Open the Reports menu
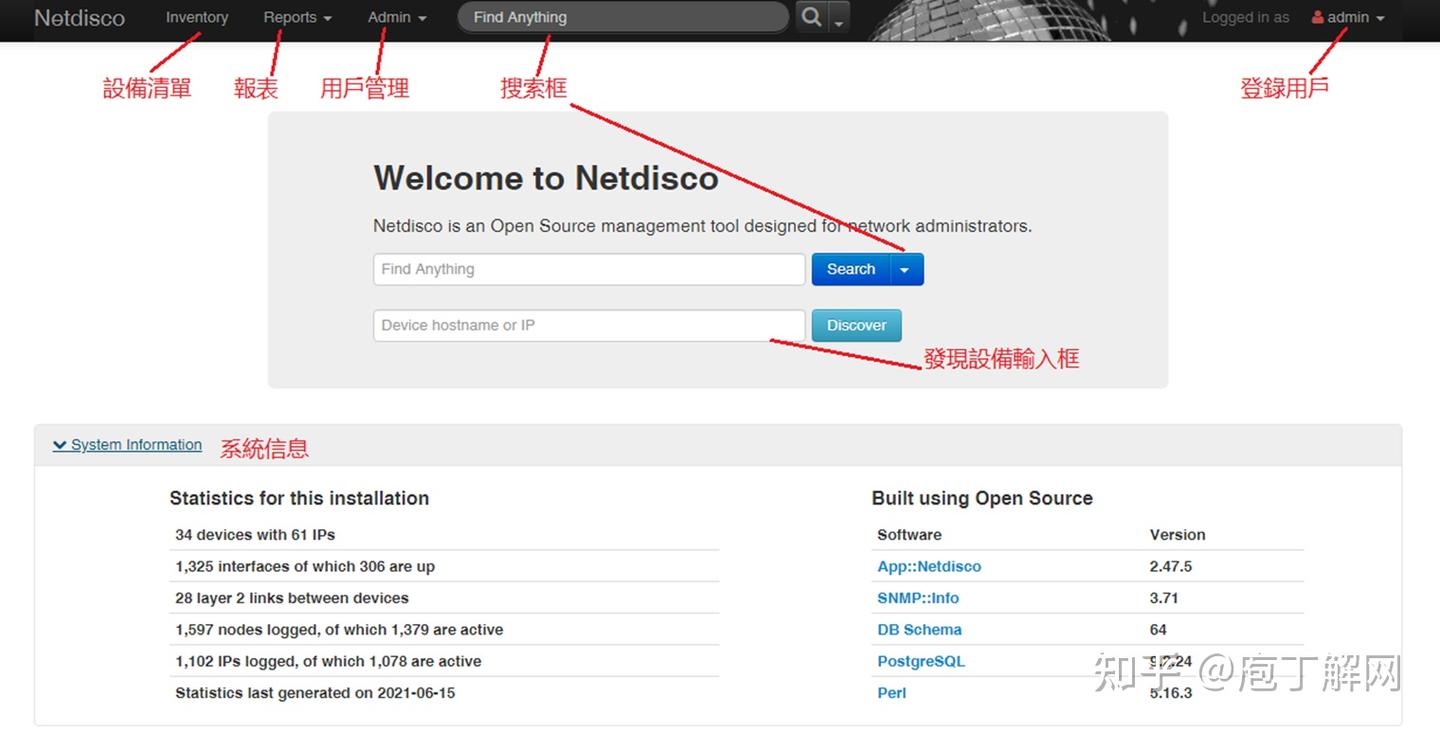This screenshot has width=1440, height=732. click(x=290, y=18)
